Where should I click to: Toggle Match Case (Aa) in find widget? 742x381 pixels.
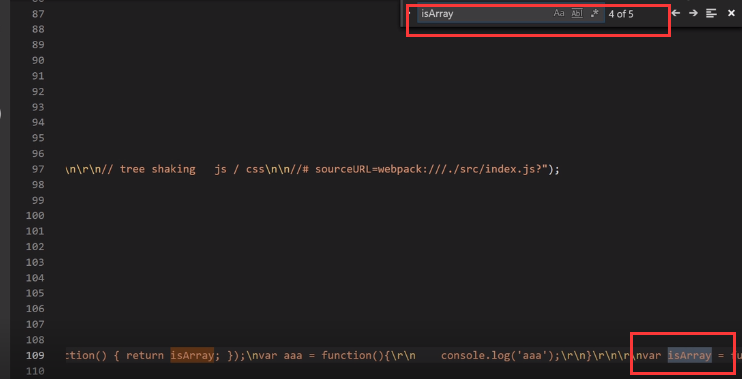559,14
